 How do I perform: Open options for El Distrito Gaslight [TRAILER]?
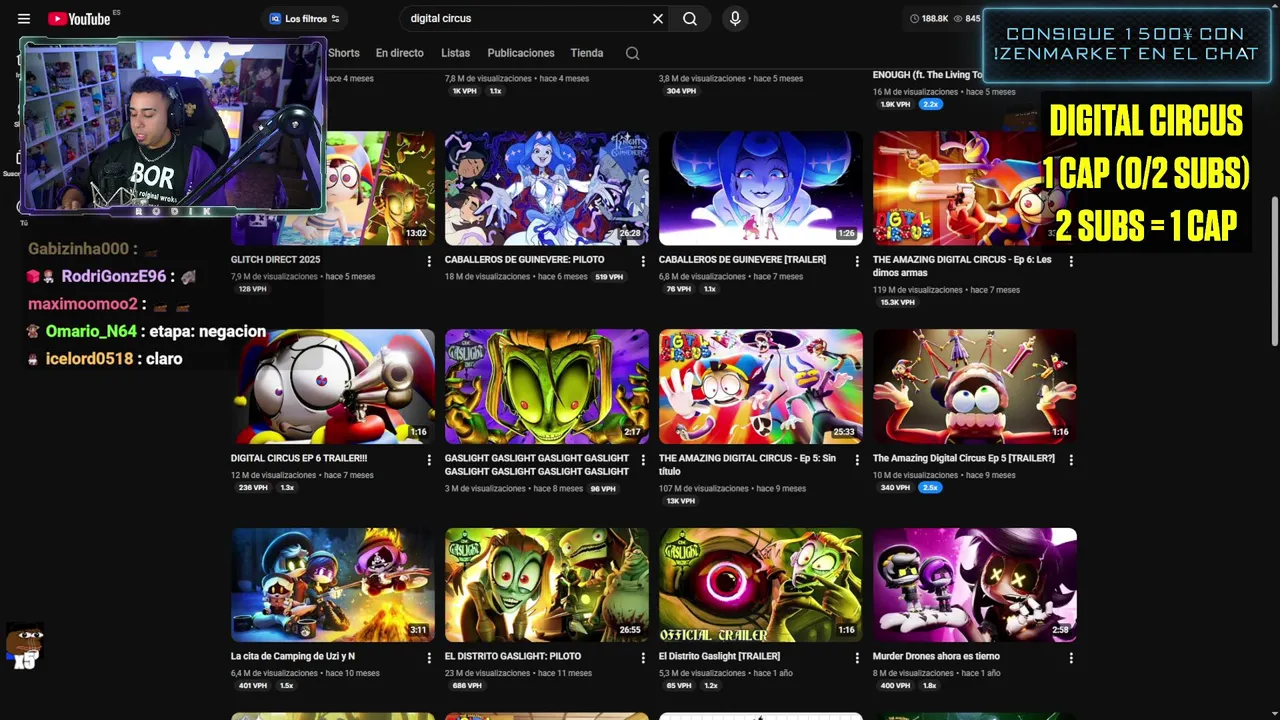(x=857, y=658)
